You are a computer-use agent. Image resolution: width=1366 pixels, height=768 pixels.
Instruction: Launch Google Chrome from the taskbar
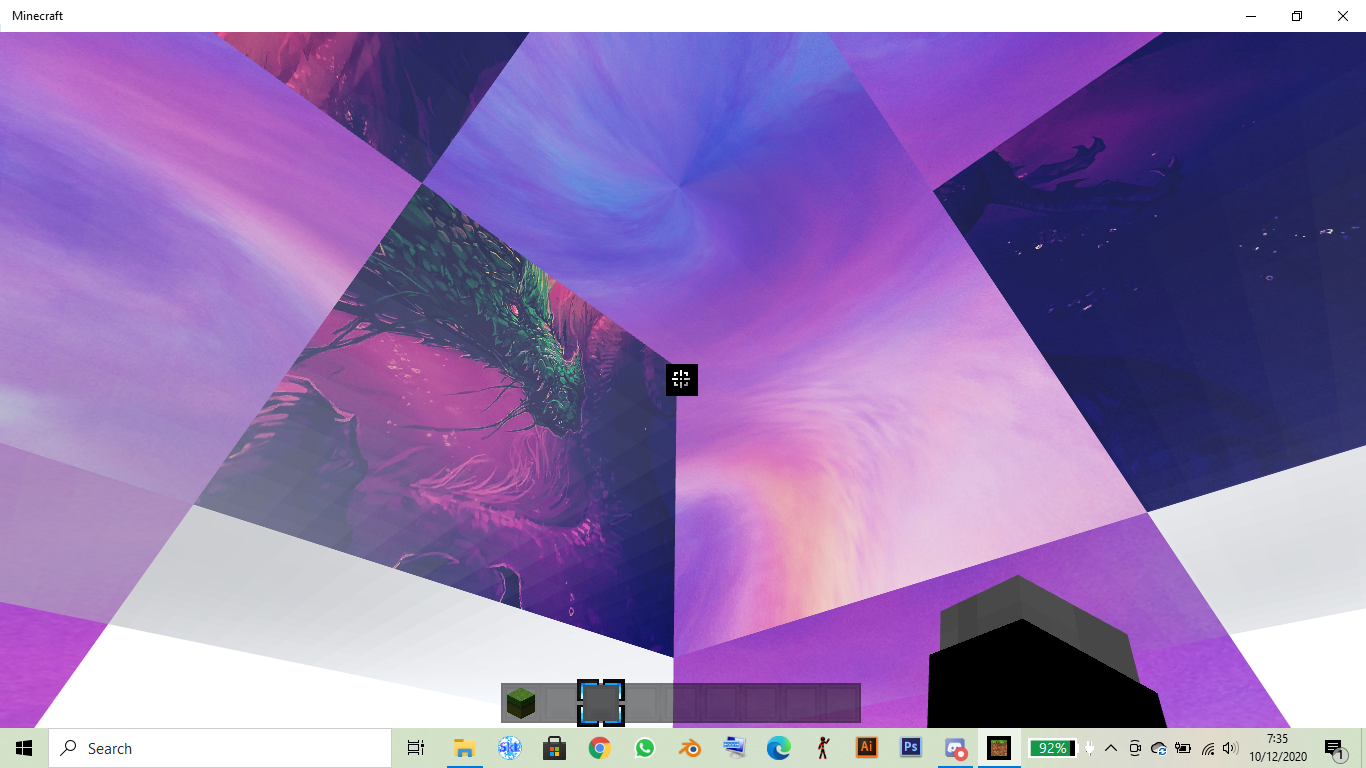(x=600, y=748)
